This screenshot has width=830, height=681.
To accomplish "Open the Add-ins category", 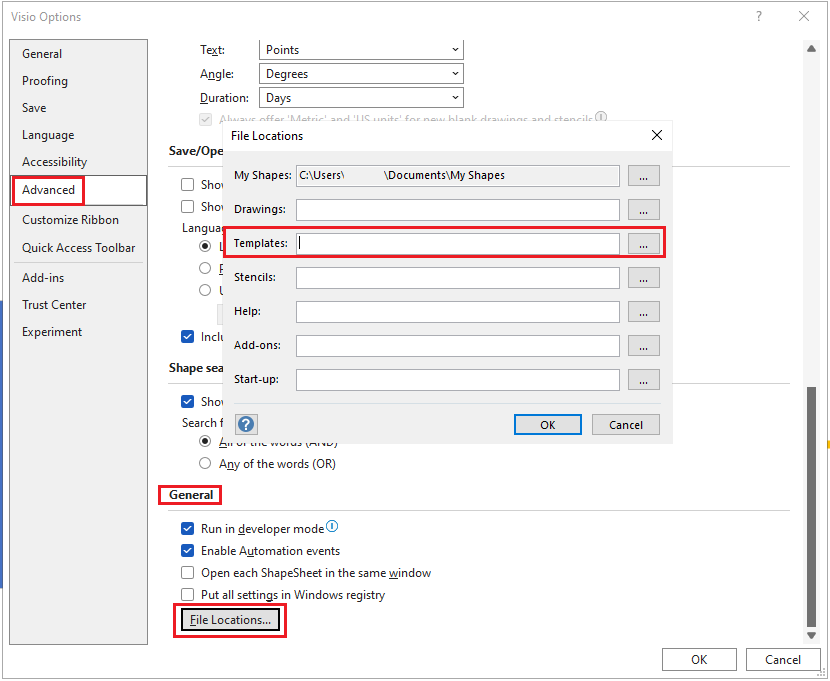I will click(78, 278).
